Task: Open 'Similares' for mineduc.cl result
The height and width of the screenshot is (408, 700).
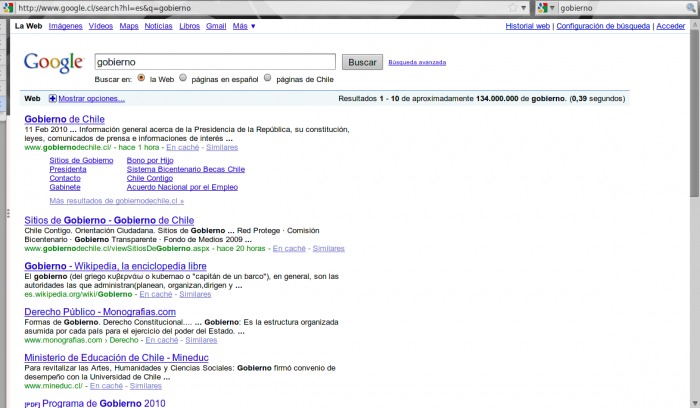Action: [146, 386]
